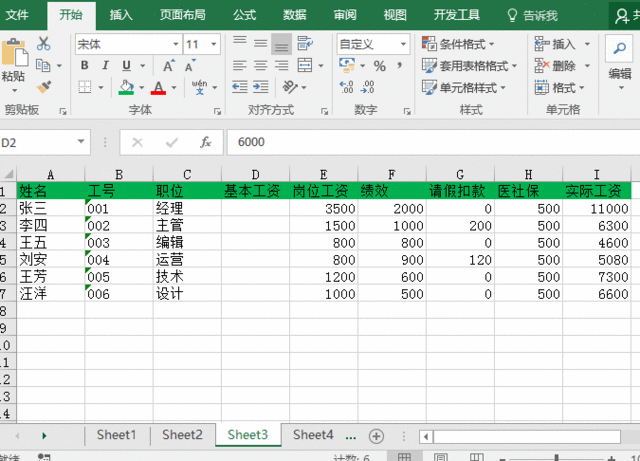Click the insert function fx icon
This screenshot has width=640, height=461.
pyautogui.click(x=206, y=143)
